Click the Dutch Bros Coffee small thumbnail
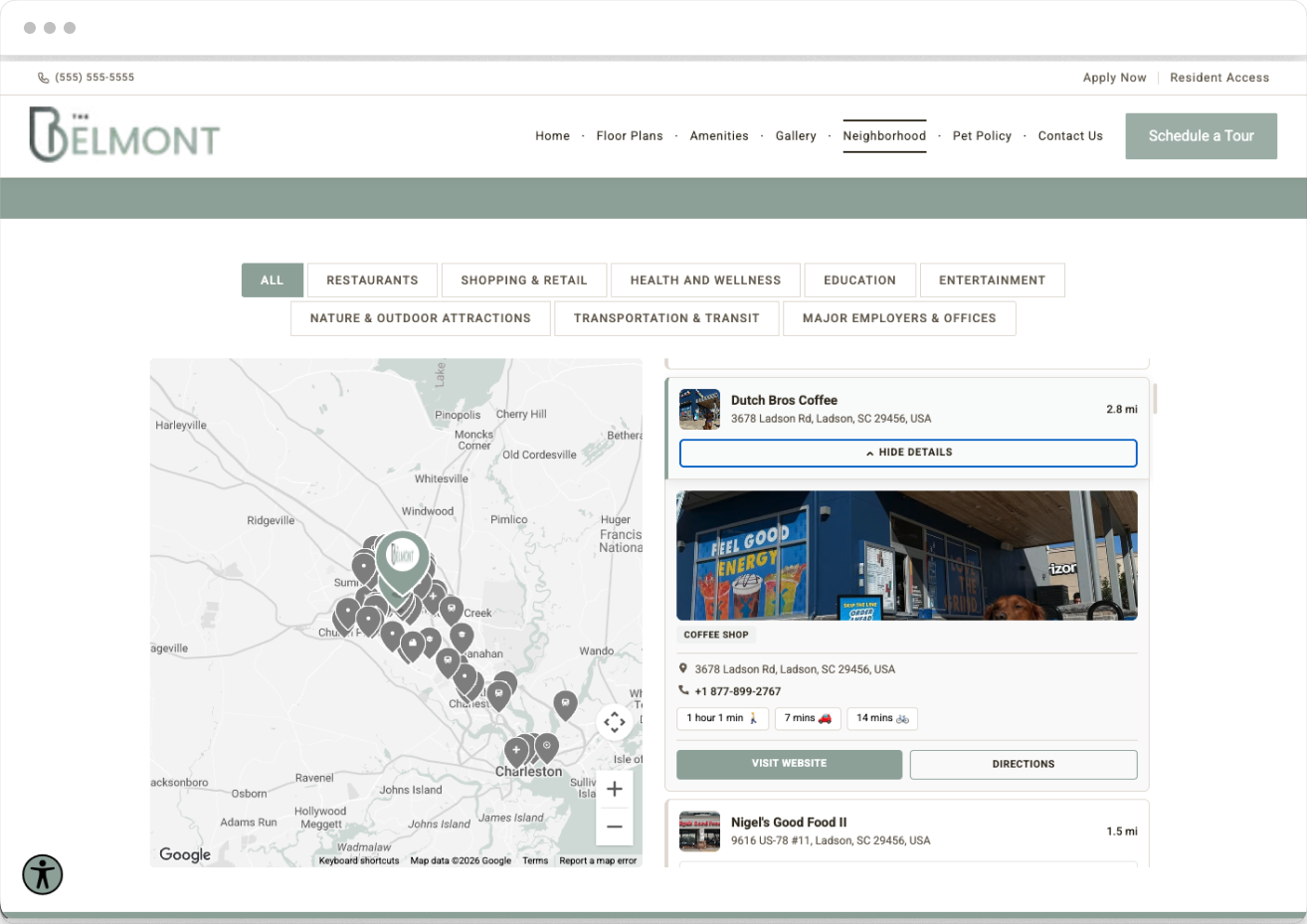The image size is (1307, 924). click(x=699, y=410)
